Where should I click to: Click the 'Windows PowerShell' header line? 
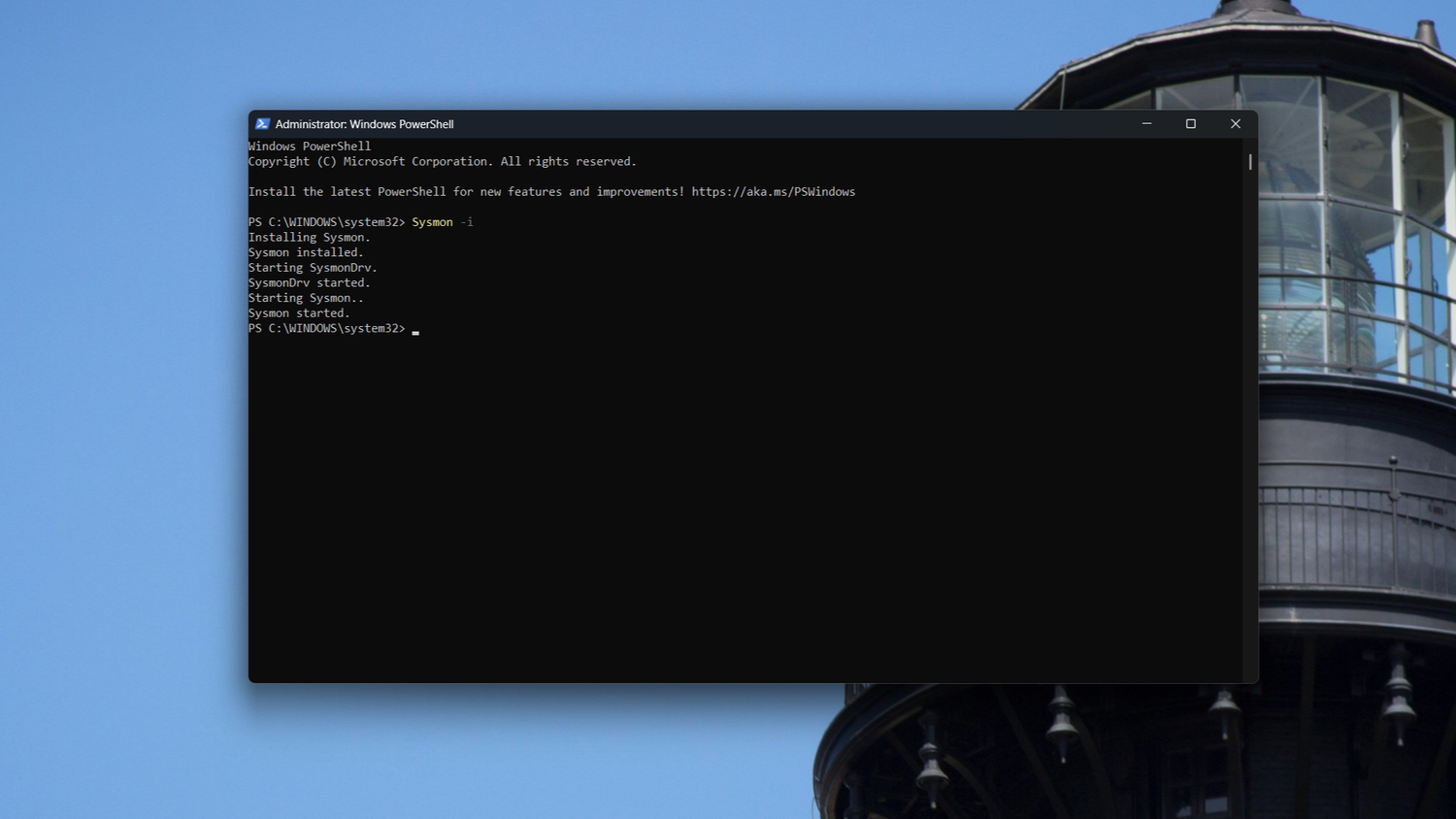(310, 147)
